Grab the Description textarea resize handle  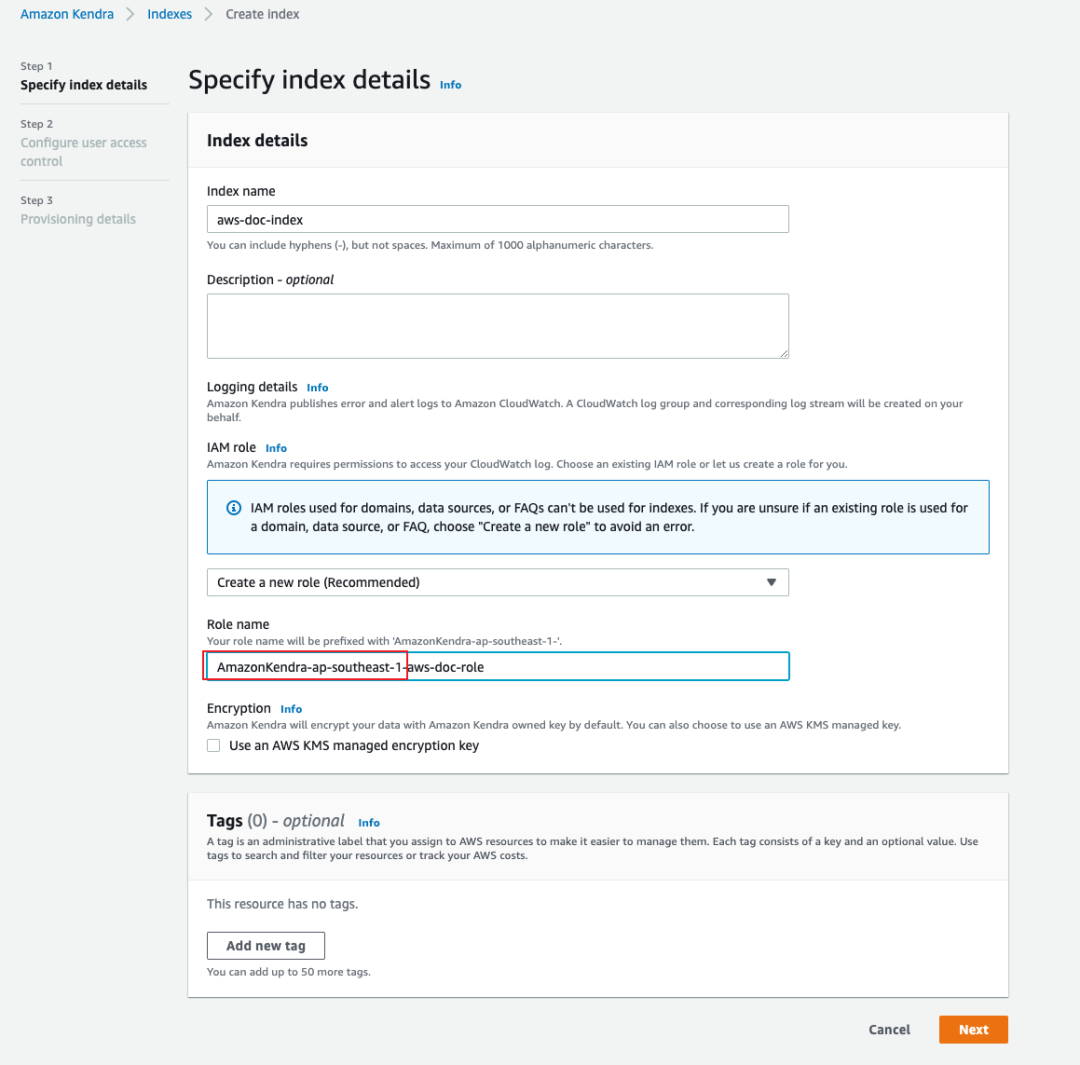pos(784,353)
